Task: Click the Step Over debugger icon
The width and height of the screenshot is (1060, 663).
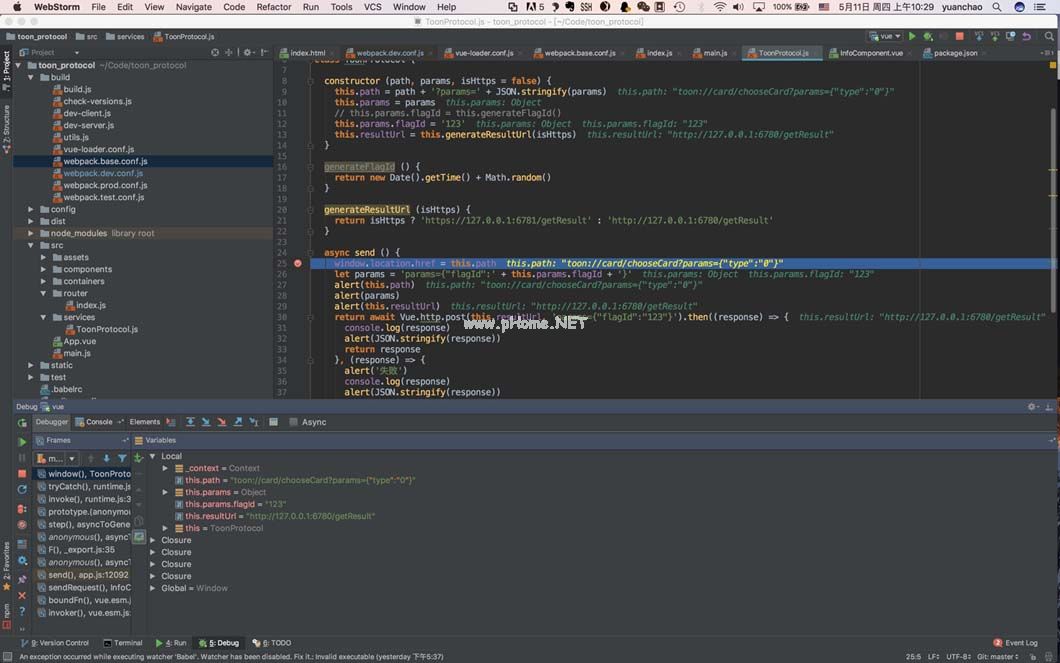Action: pyautogui.click(x=189, y=422)
